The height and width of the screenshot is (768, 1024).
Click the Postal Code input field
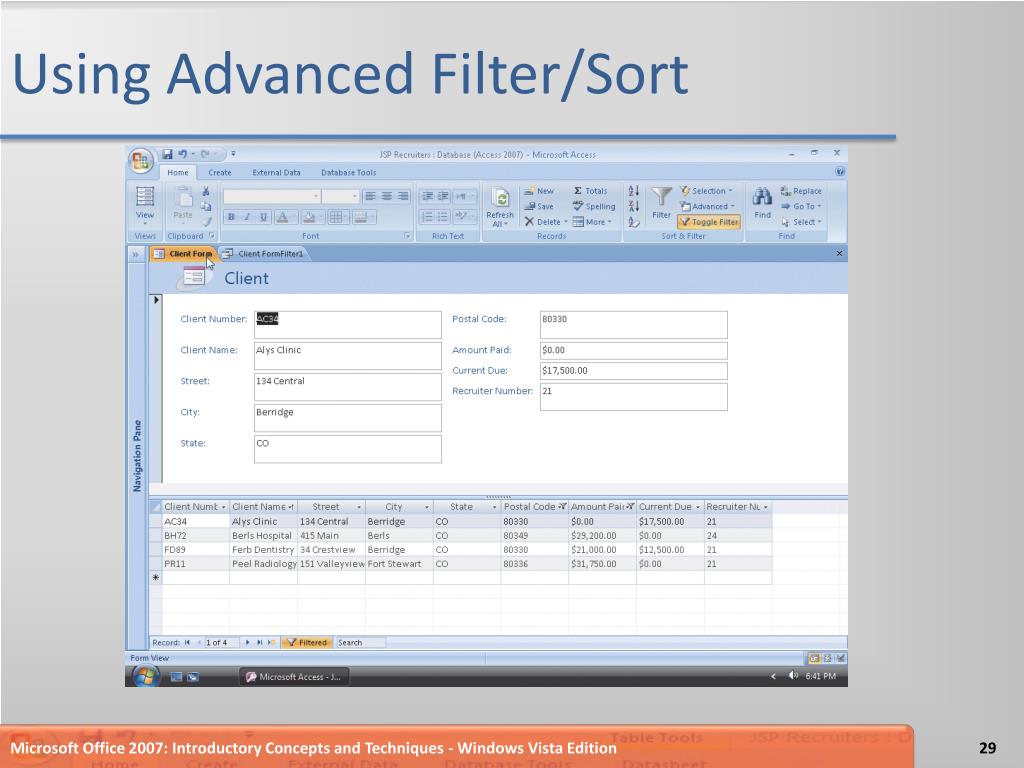point(633,325)
